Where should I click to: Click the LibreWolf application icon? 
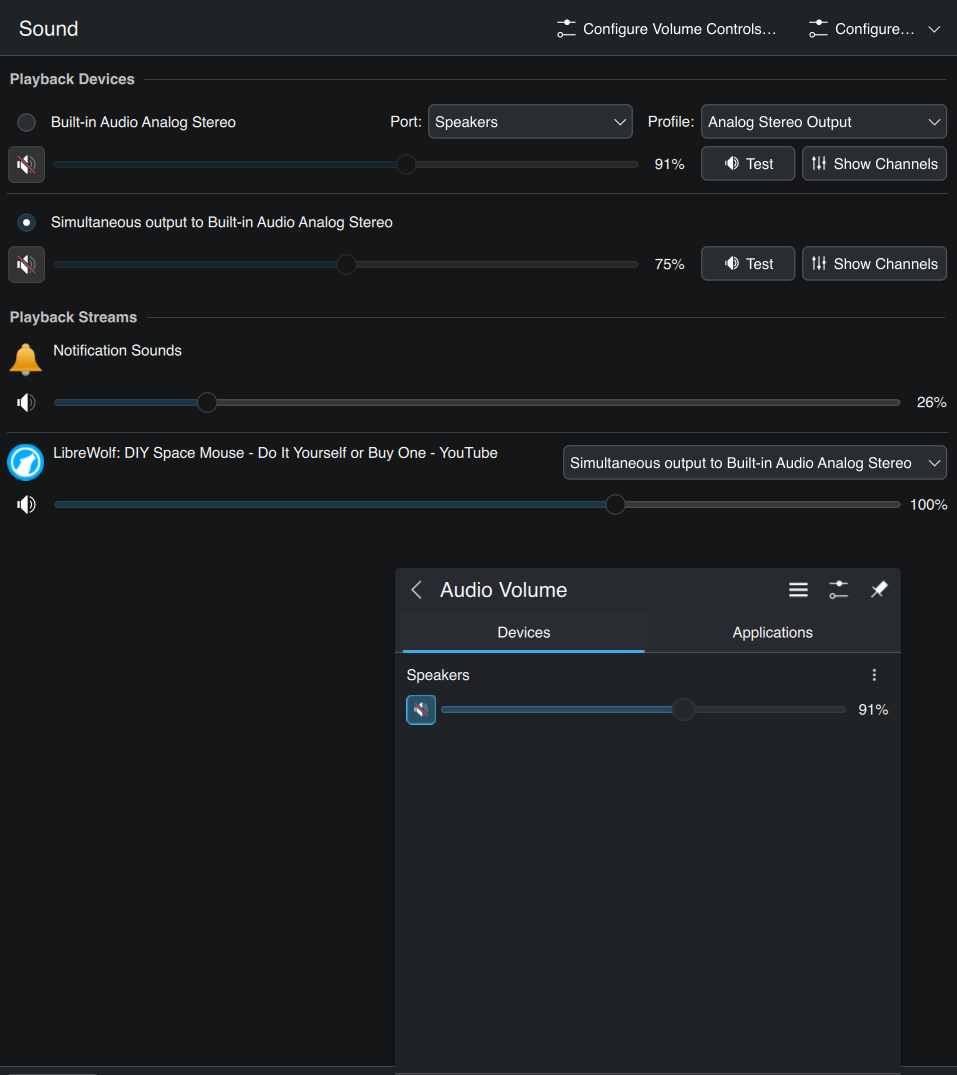pyautogui.click(x=26, y=462)
